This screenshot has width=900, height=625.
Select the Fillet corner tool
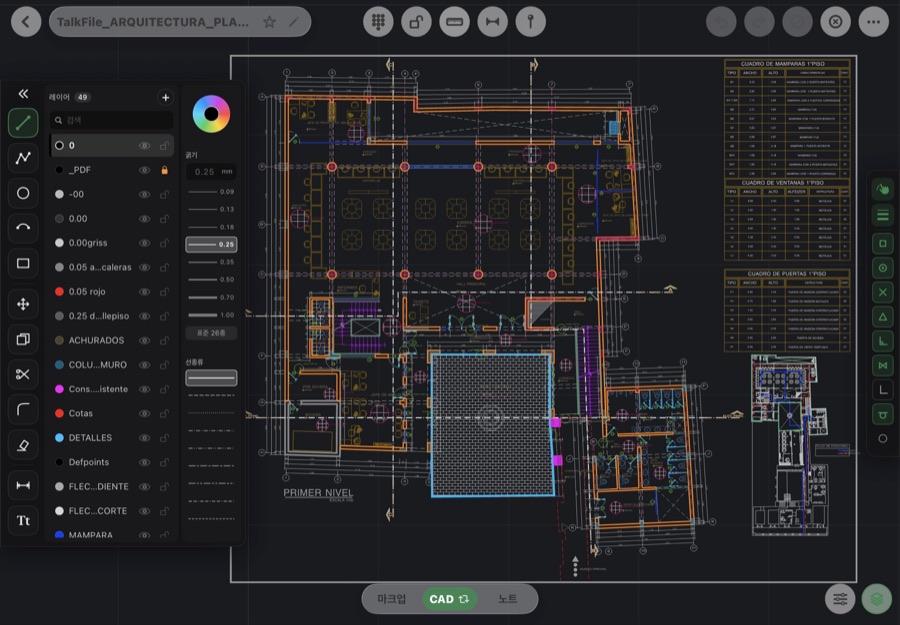click(23, 409)
